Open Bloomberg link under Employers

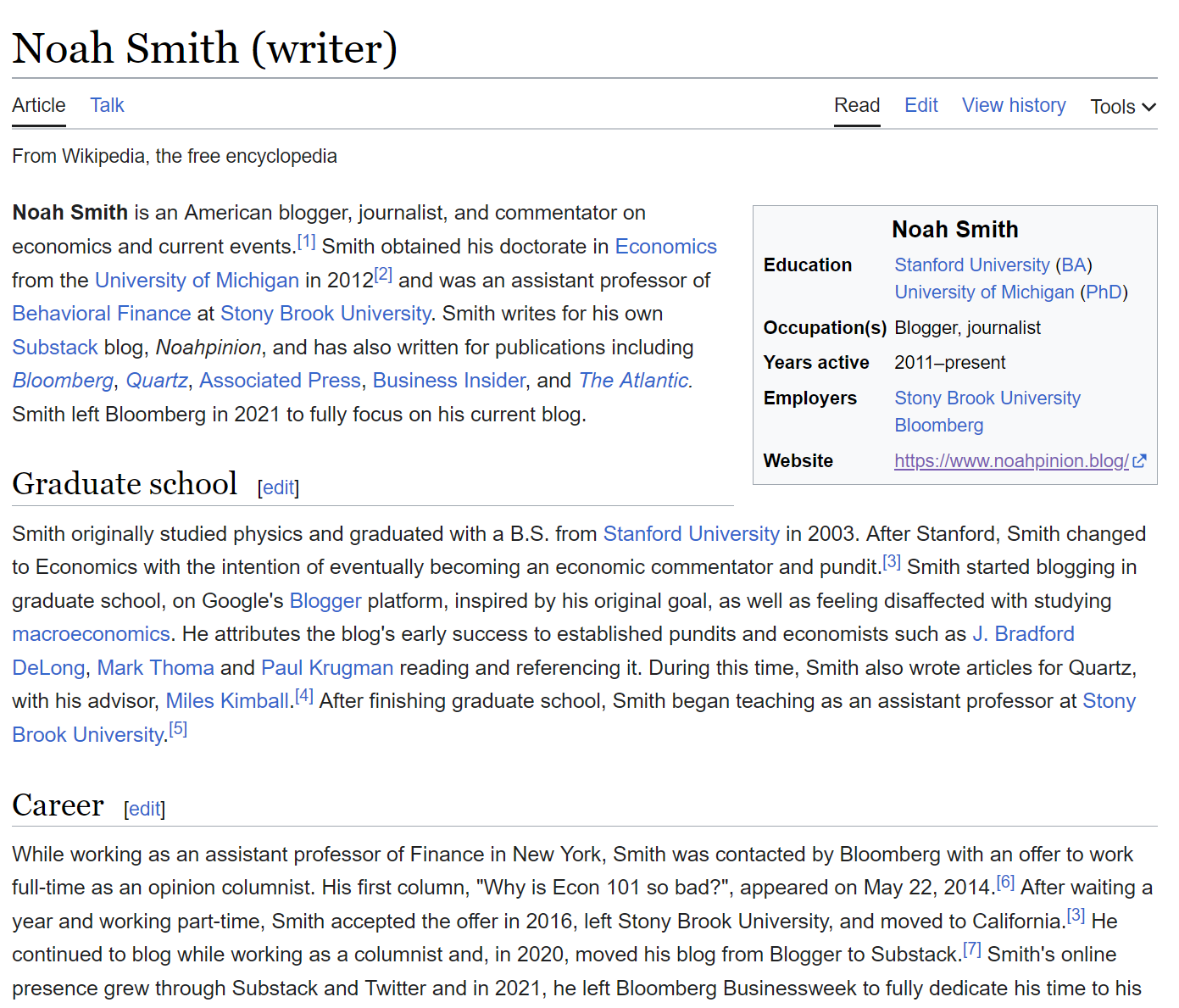(938, 426)
